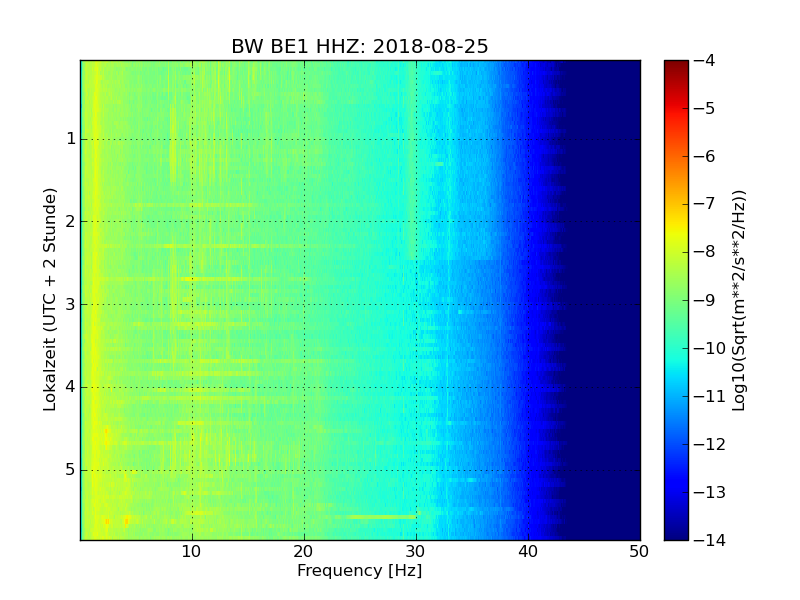Click colorbar tick label '−11'
800x600 pixels.
[x=710, y=396]
